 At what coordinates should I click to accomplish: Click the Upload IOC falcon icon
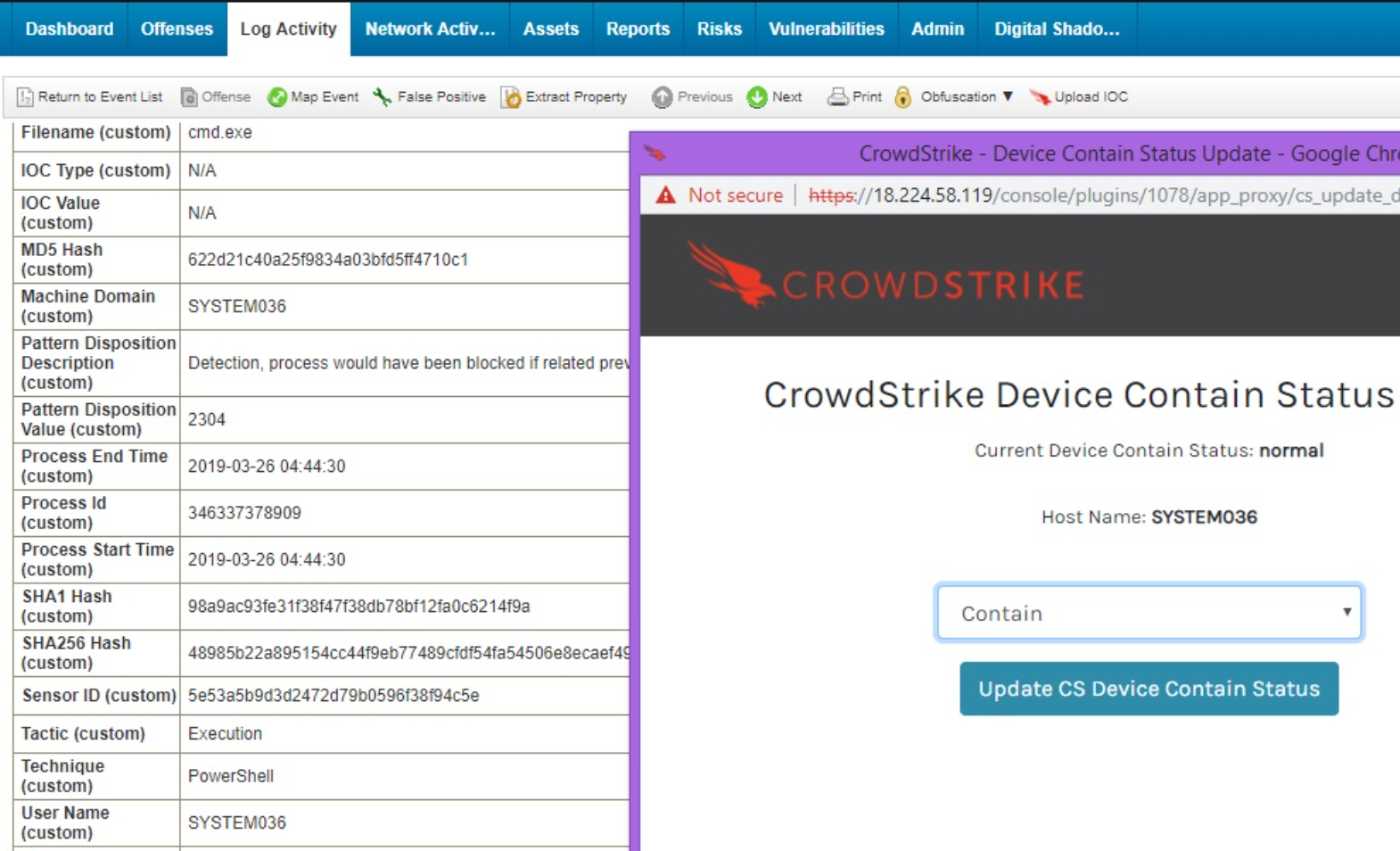(1040, 97)
